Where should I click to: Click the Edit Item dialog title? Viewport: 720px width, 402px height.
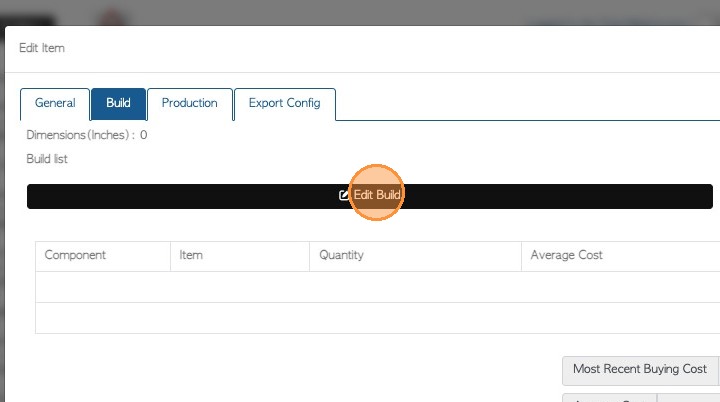[42, 48]
